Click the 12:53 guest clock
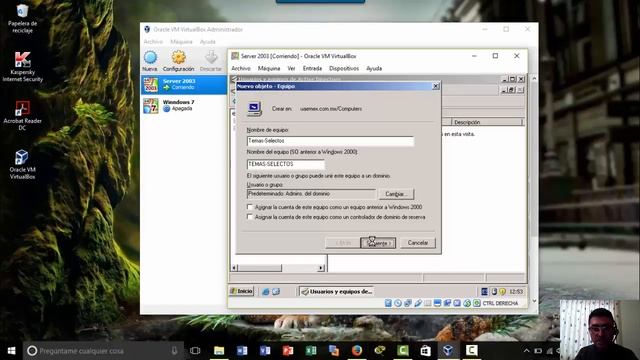 click(516, 291)
